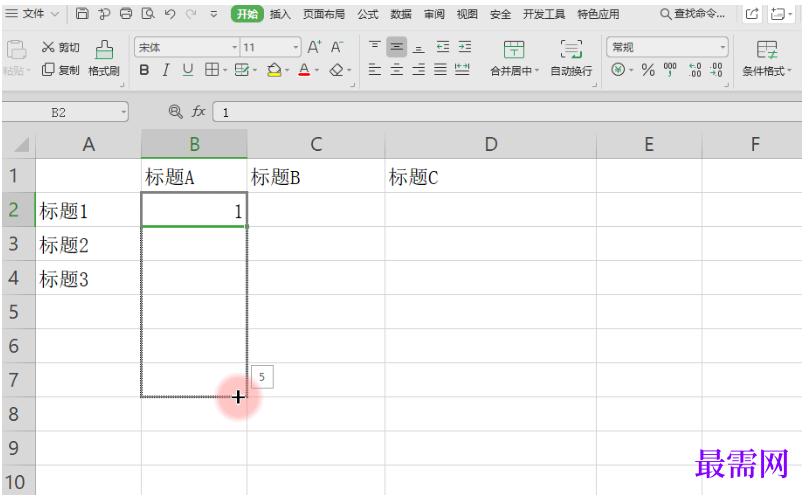This screenshot has height=495, width=807.
Task: Click Merge and Center (合并居中) icon
Action: point(514,50)
